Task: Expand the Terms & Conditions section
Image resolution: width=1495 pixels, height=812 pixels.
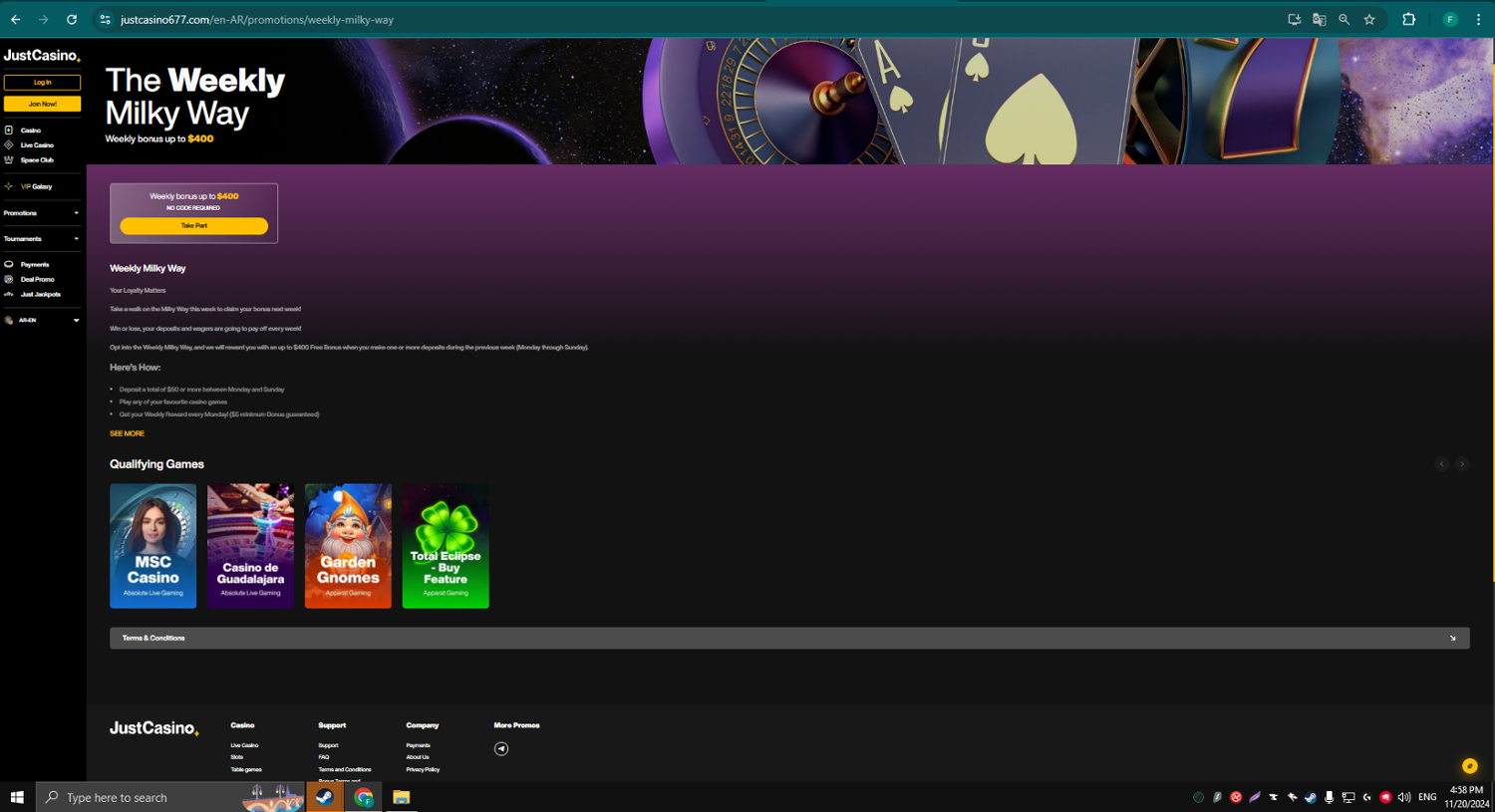Action: (789, 638)
